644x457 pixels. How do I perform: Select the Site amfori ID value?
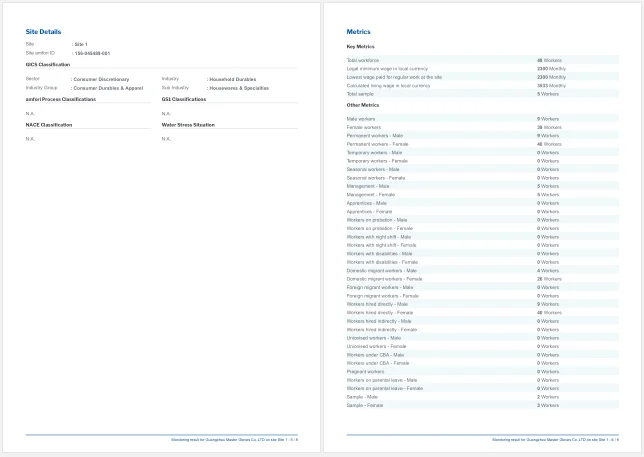(x=93, y=53)
